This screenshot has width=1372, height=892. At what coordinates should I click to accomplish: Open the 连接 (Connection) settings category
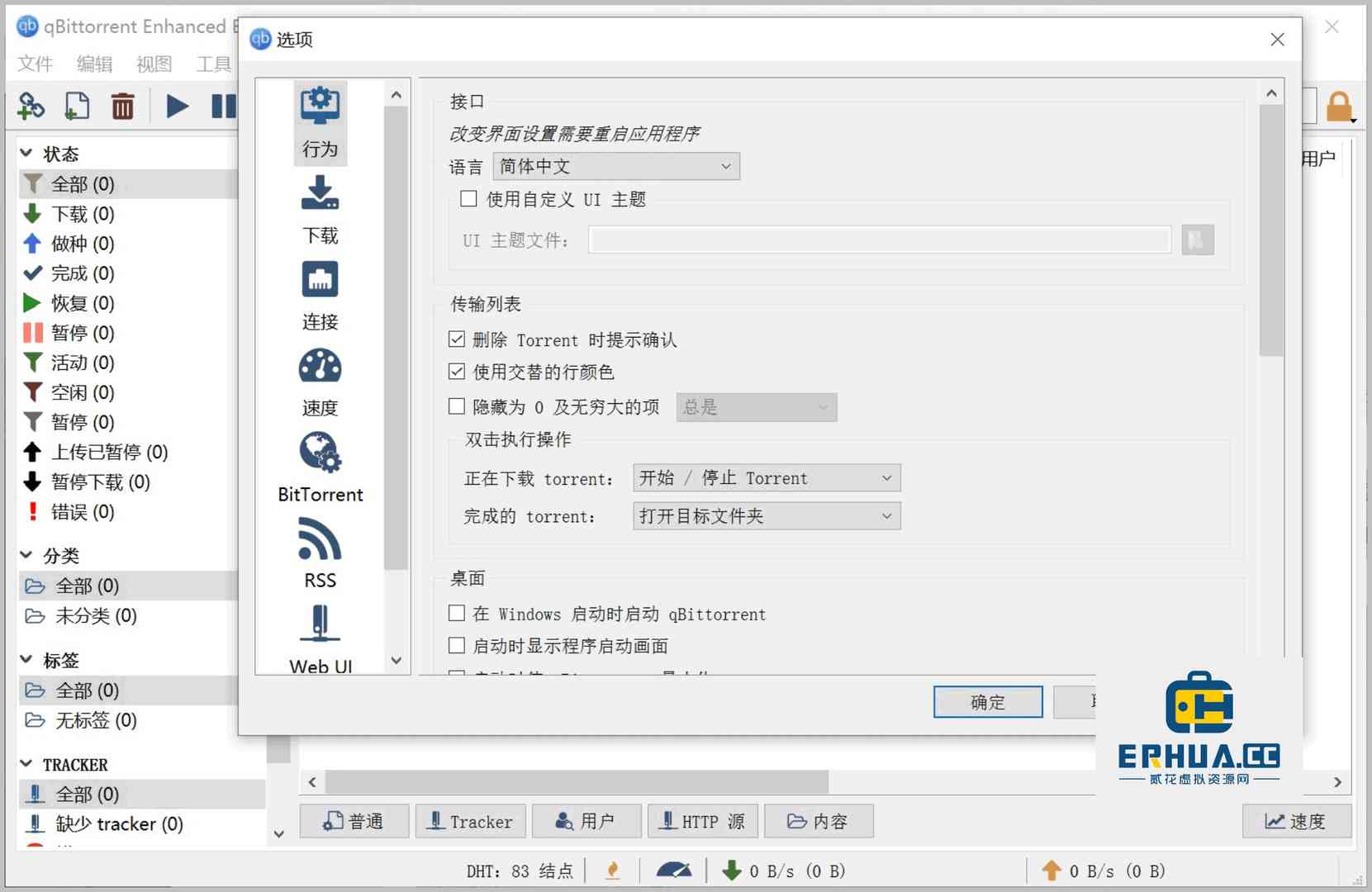click(x=320, y=297)
